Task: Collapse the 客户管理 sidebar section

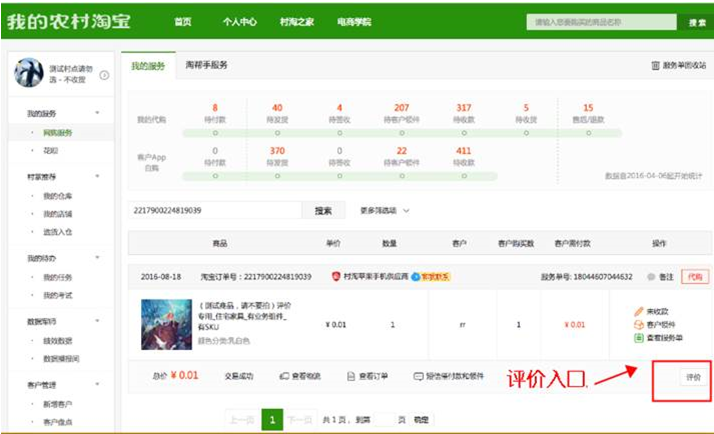Action: point(97,384)
